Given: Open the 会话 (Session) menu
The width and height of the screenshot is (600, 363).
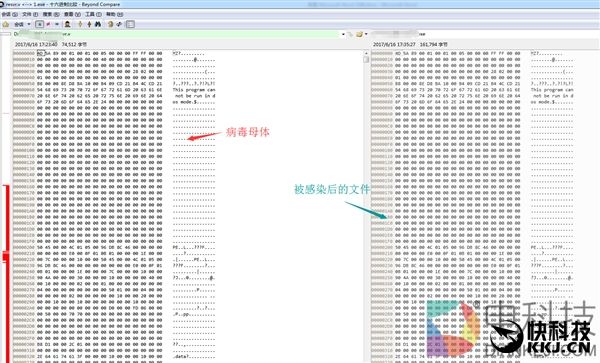Looking at the screenshot, I should pos(10,14).
